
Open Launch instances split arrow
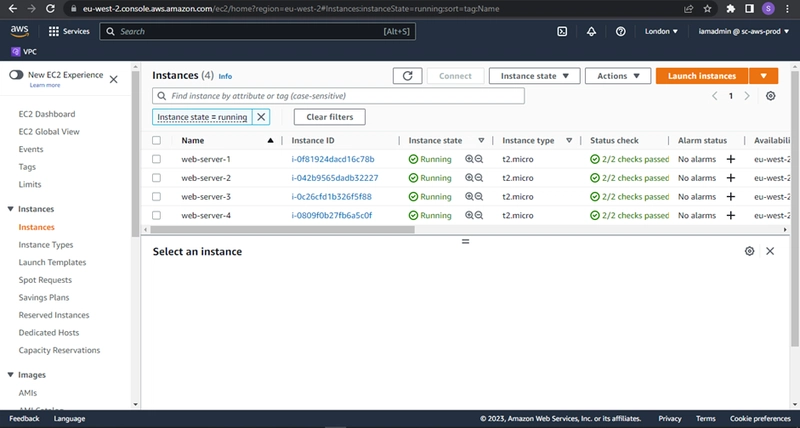pyautogui.click(x=763, y=76)
